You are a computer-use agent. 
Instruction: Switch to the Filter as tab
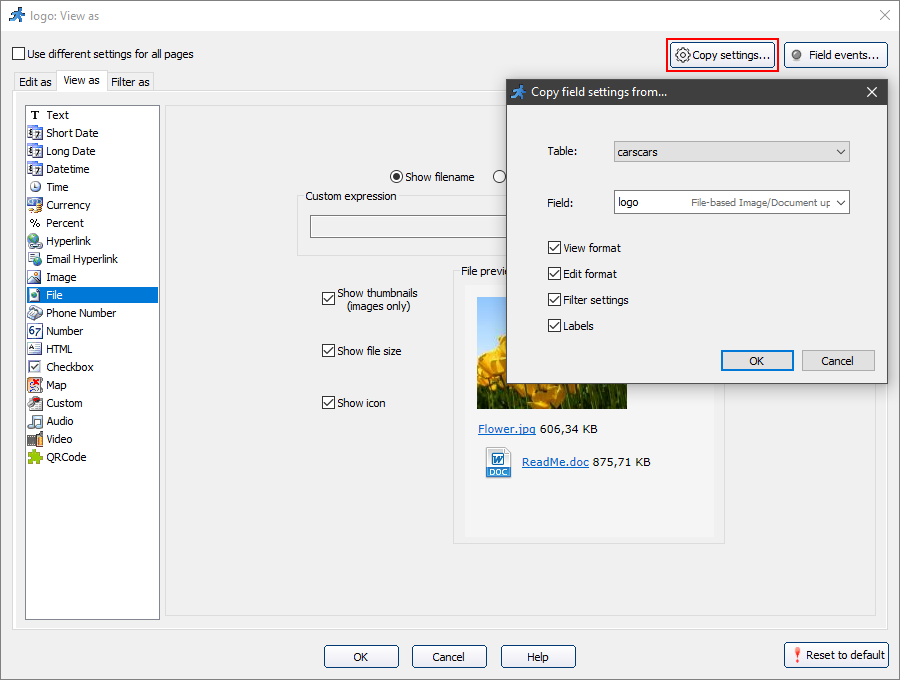(130, 81)
